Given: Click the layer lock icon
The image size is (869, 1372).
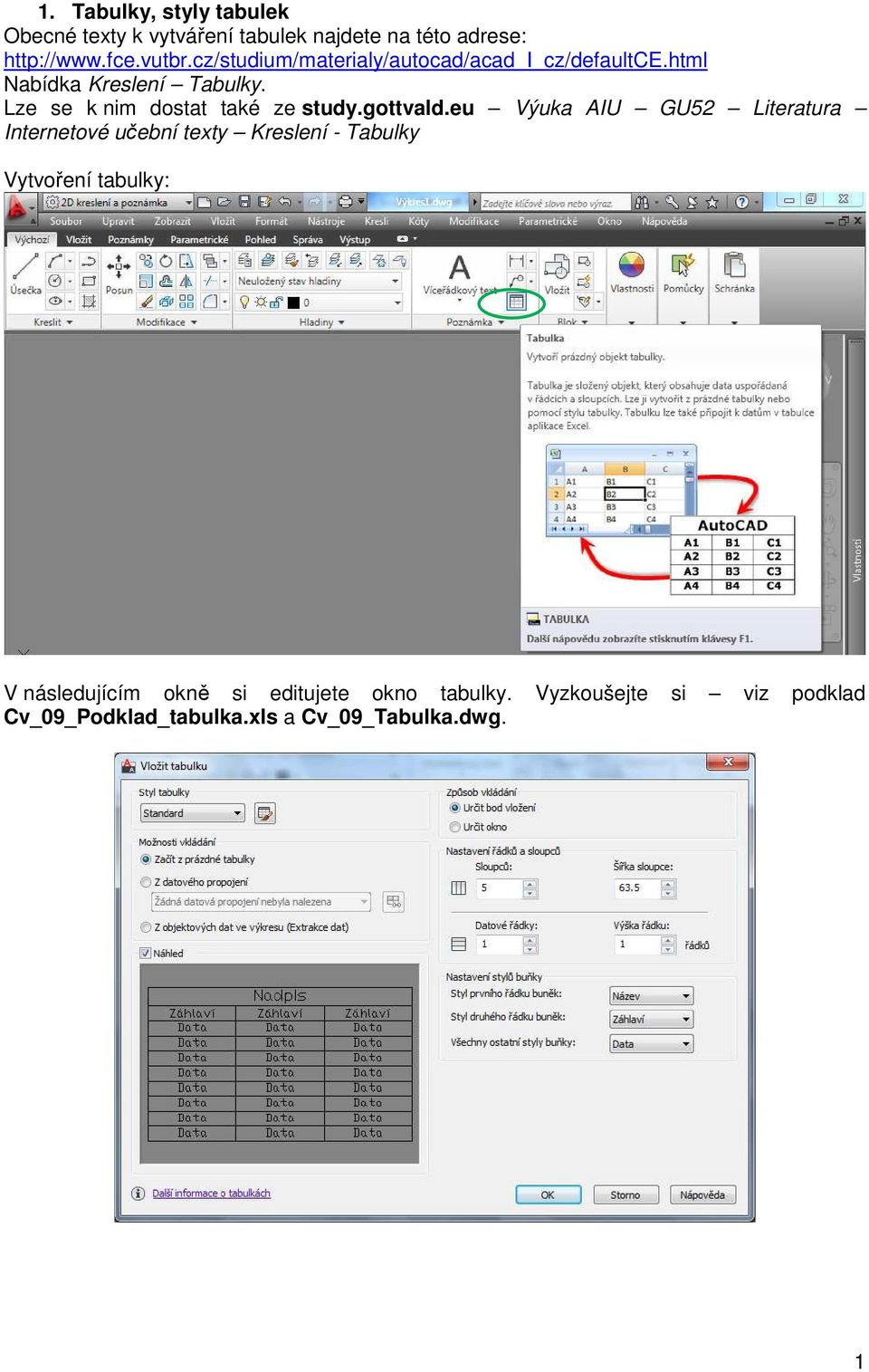Looking at the screenshot, I should 275,302.
